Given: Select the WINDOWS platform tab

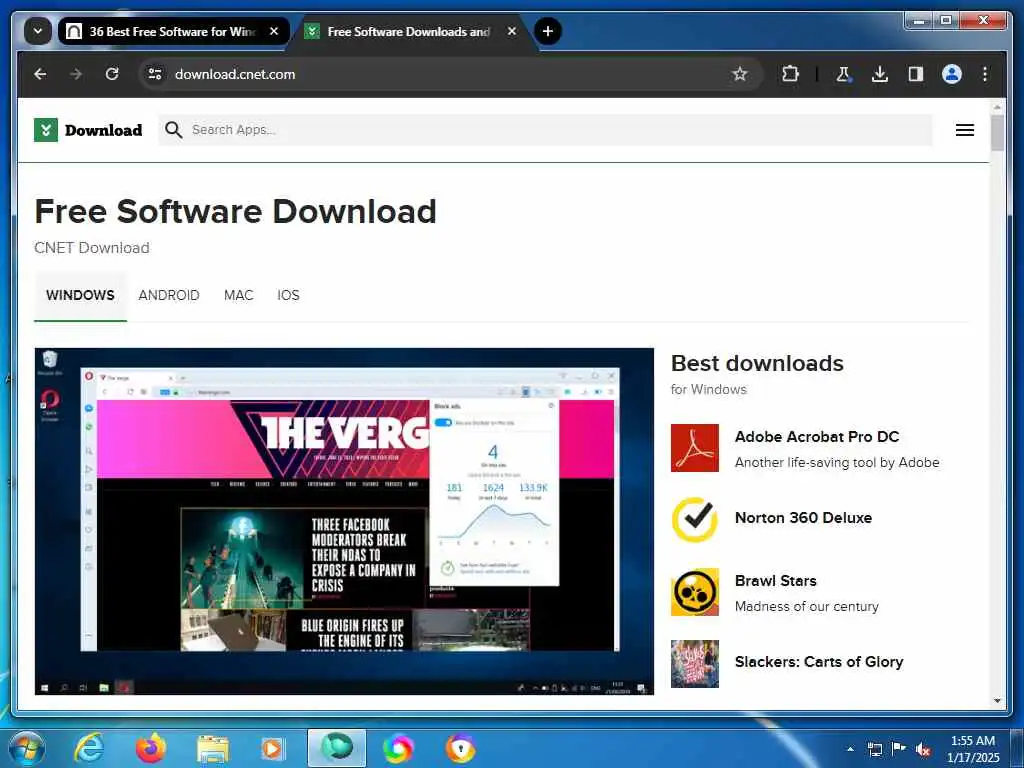Looking at the screenshot, I should click(x=80, y=295).
